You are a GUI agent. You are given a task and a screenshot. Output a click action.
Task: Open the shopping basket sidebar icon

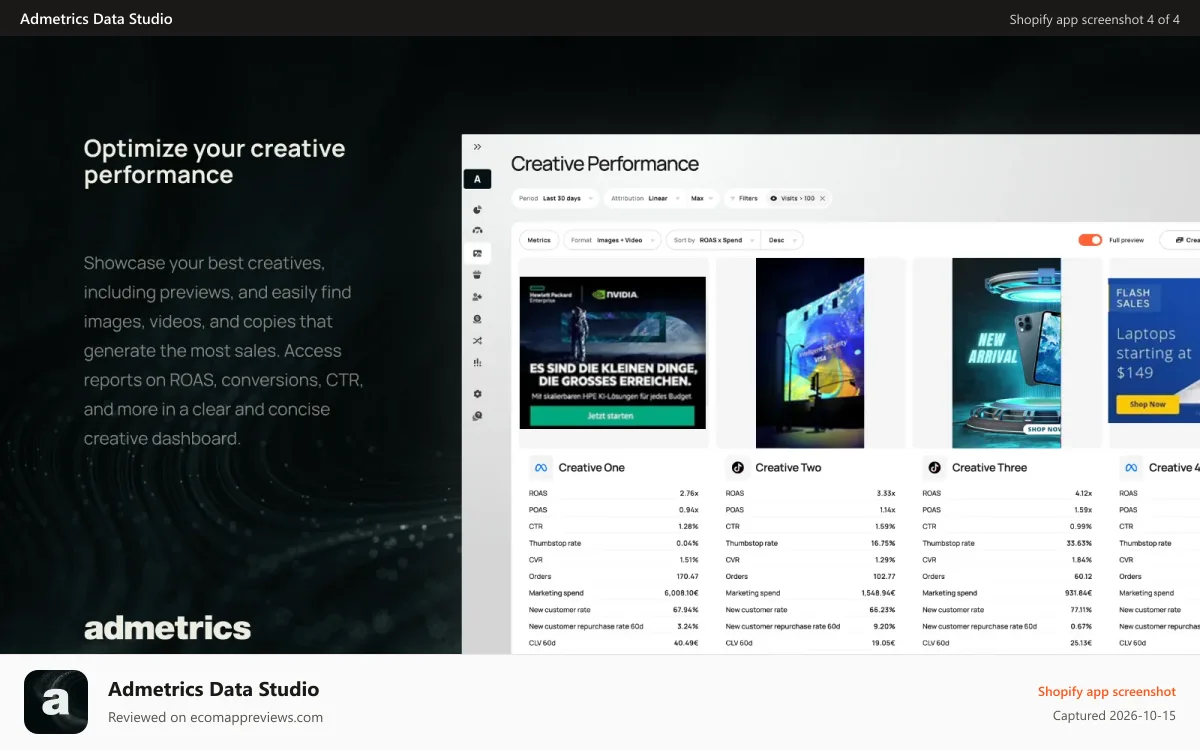pyautogui.click(x=477, y=275)
